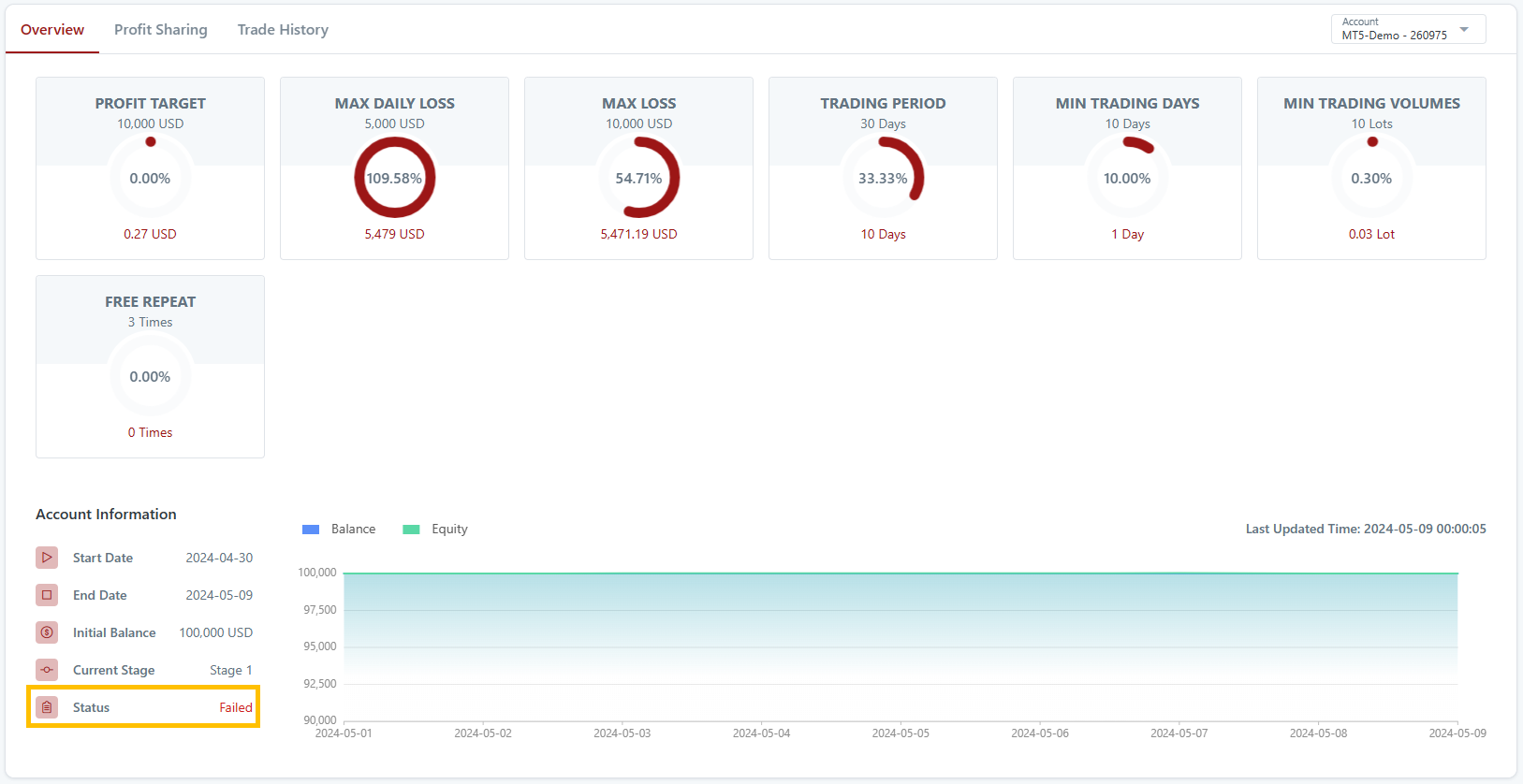1523x784 pixels.
Task: Click the Max Loss 54.71% progress ring
Action: (638, 178)
